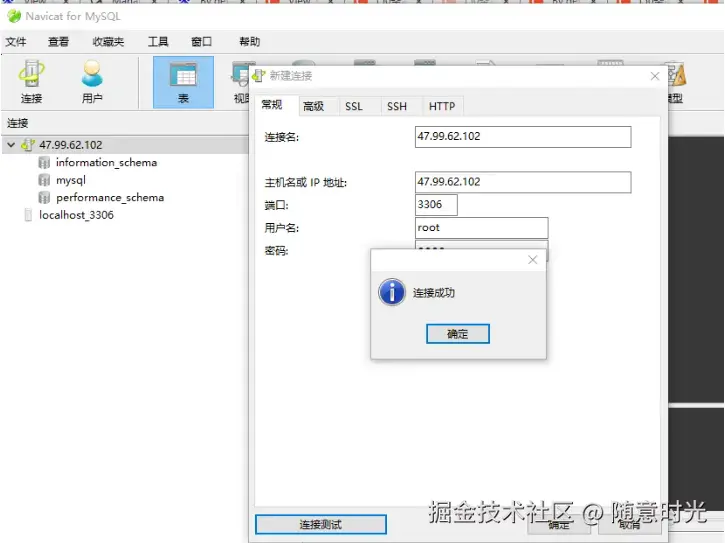Click the 连接测试 (Test Connection) button

tap(320, 524)
